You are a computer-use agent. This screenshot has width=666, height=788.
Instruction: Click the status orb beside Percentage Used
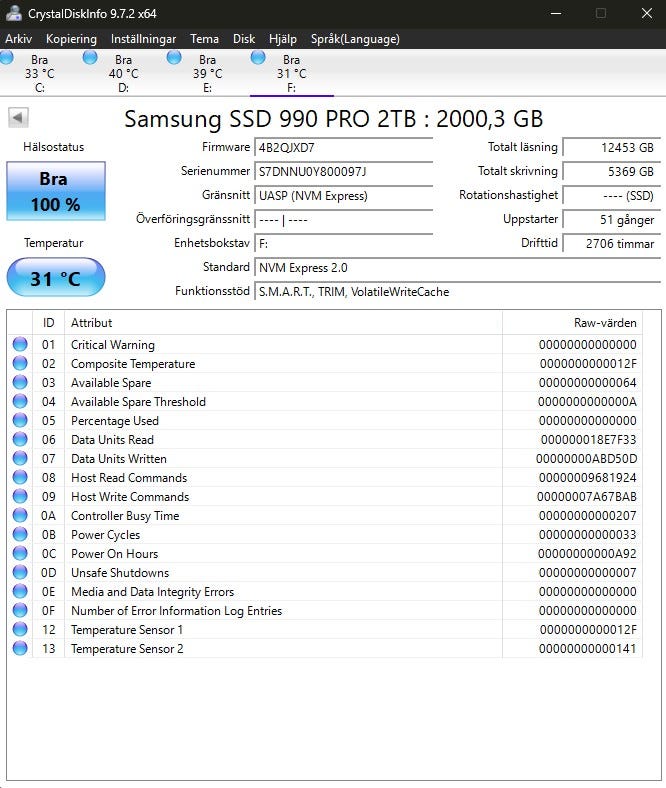(20, 420)
